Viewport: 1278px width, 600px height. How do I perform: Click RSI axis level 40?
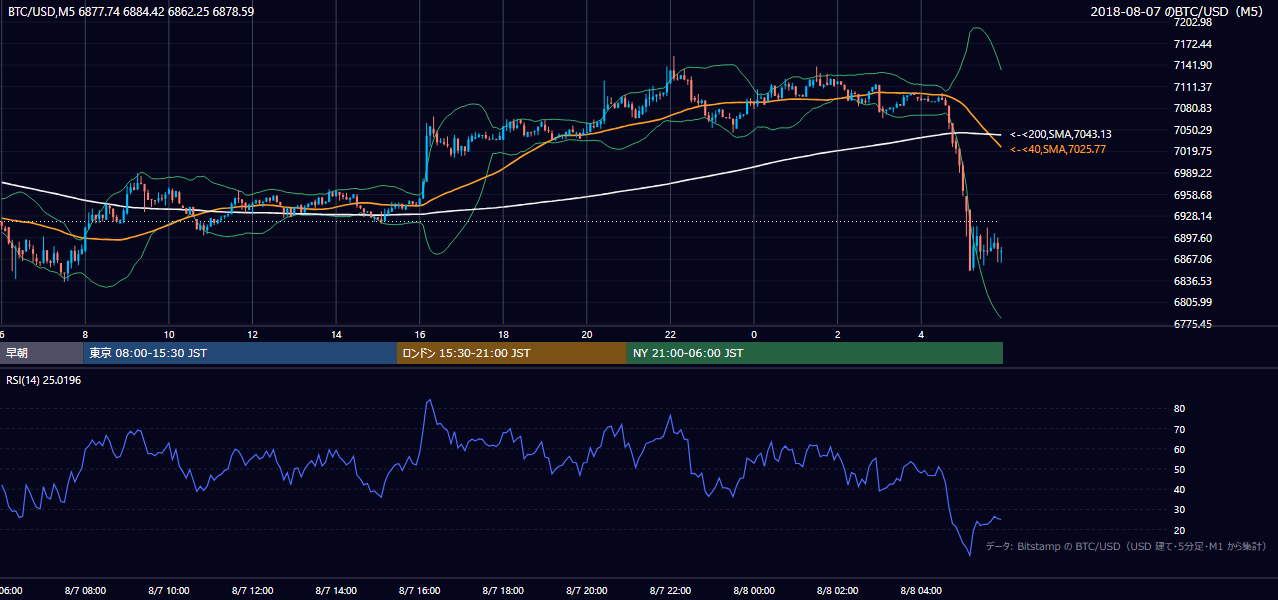click(x=1179, y=489)
